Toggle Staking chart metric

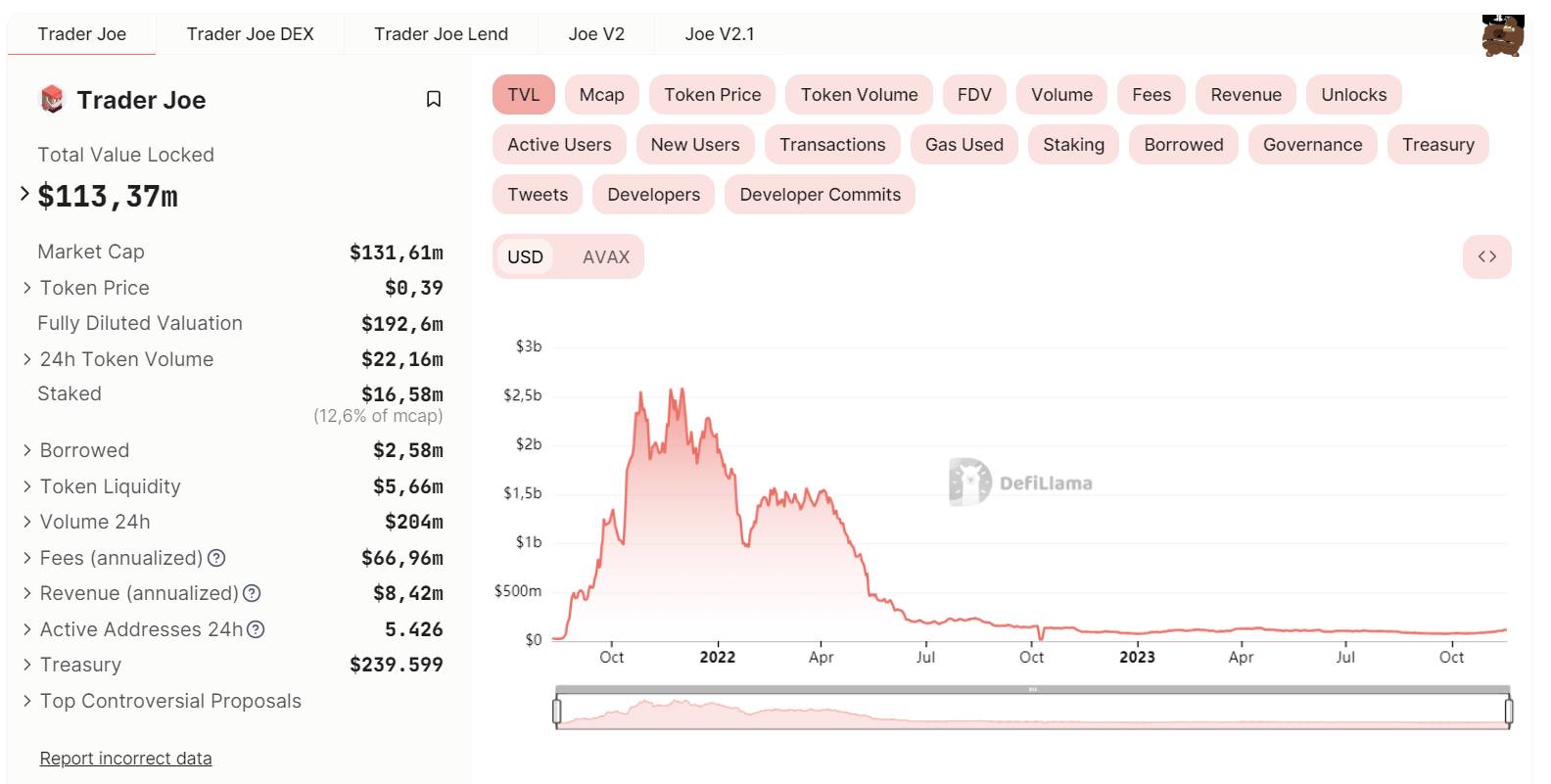tap(1073, 145)
